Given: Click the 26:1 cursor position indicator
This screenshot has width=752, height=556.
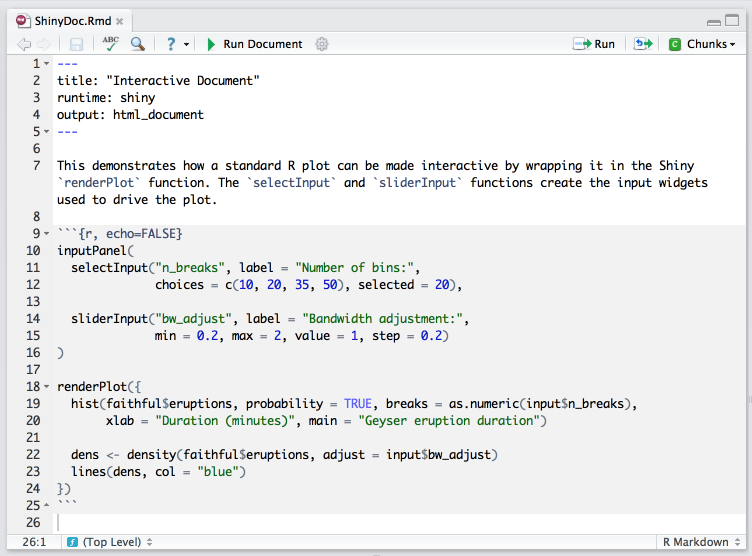Looking at the screenshot, I should point(34,542).
